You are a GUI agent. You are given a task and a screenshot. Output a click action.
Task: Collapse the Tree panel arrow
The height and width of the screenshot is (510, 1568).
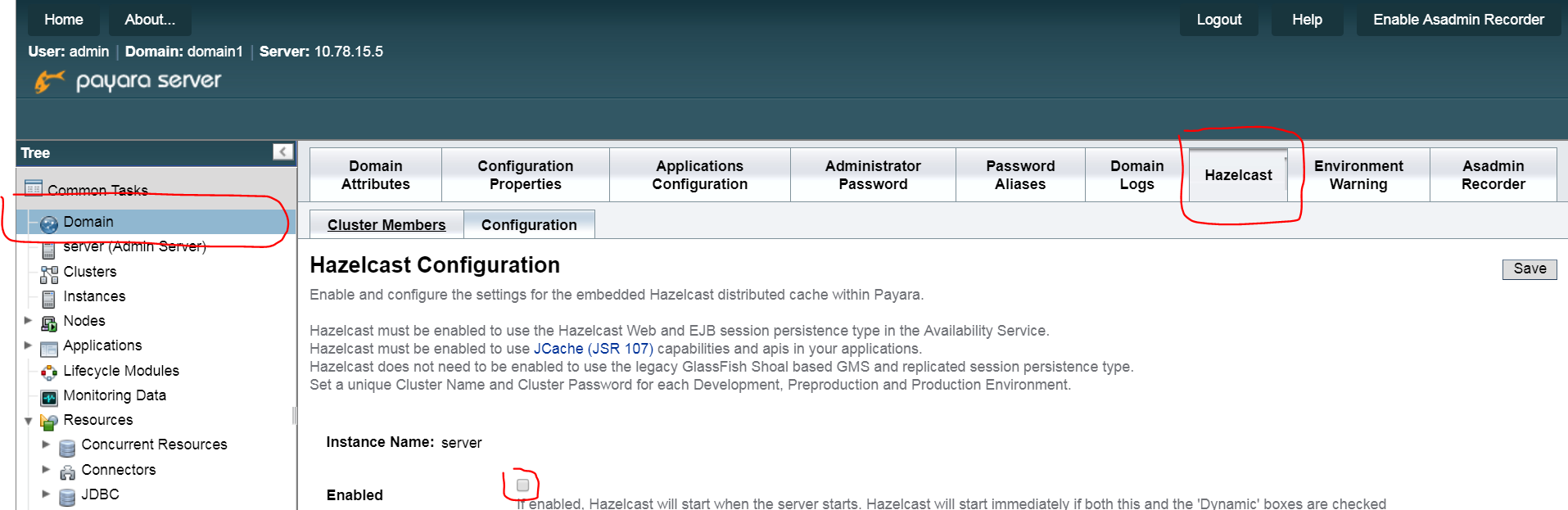click(282, 151)
